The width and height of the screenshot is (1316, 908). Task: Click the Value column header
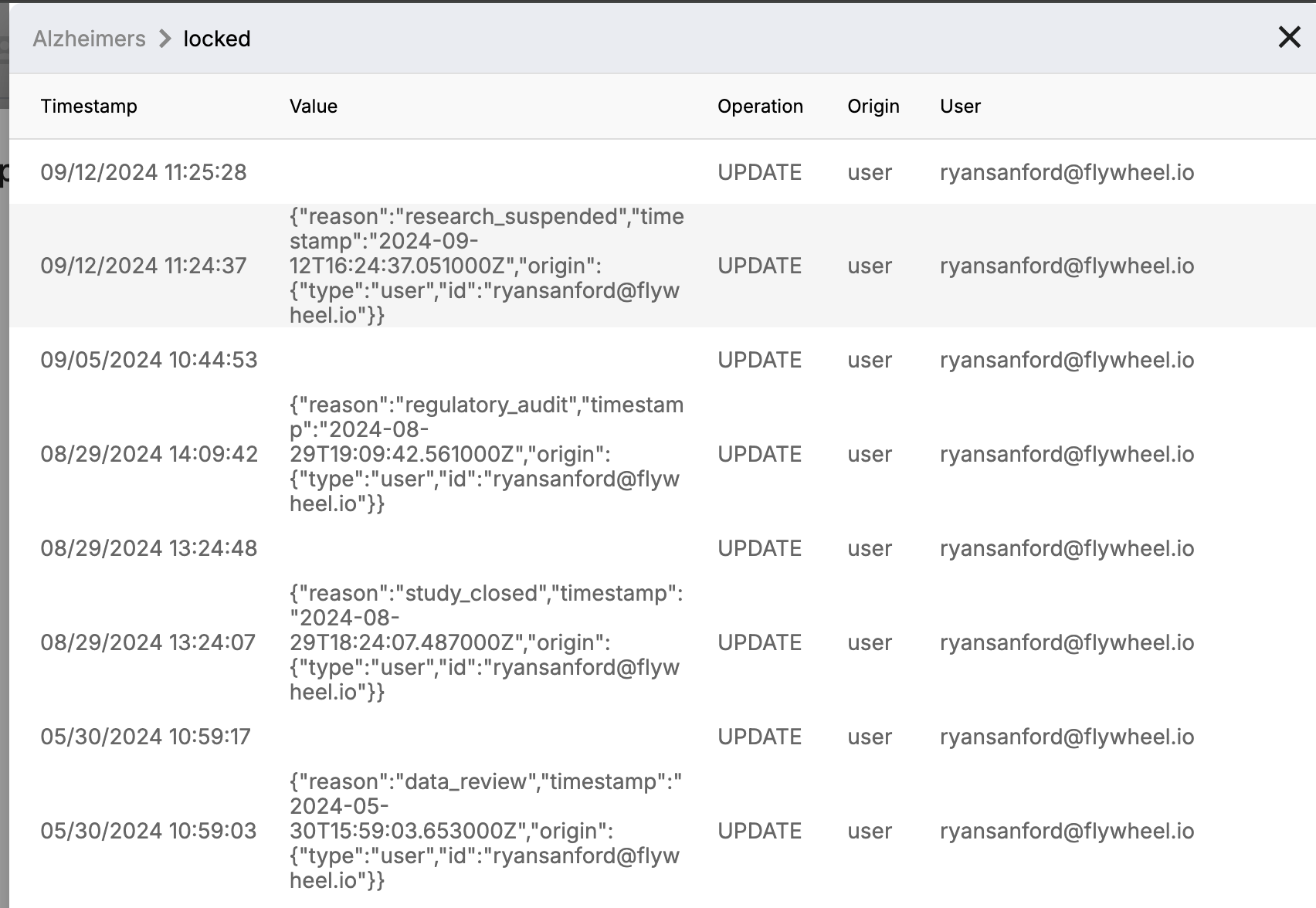[x=314, y=106]
